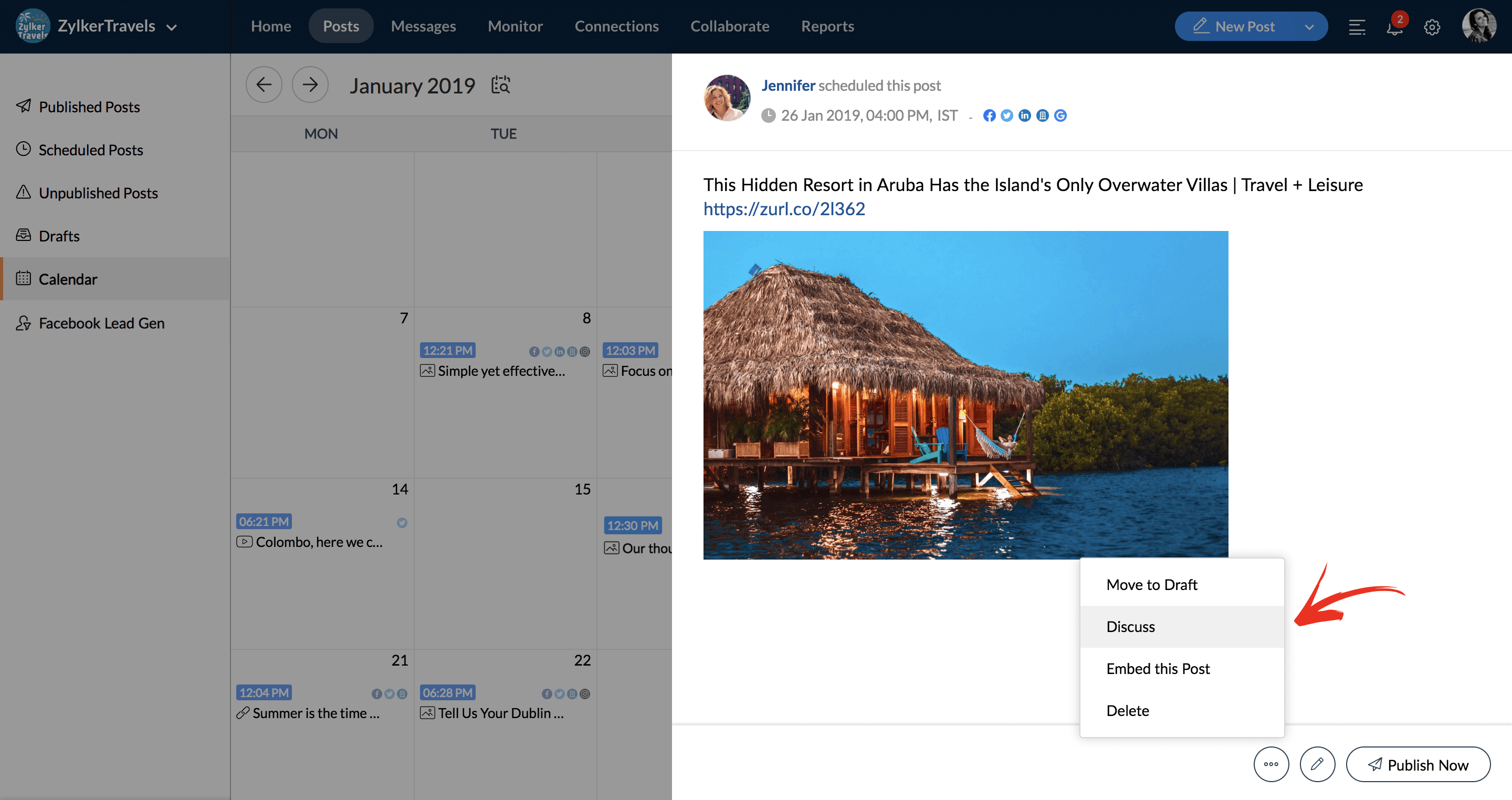Go to previous month arrow
1512x800 pixels.
pyautogui.click(x=264, y=85)
